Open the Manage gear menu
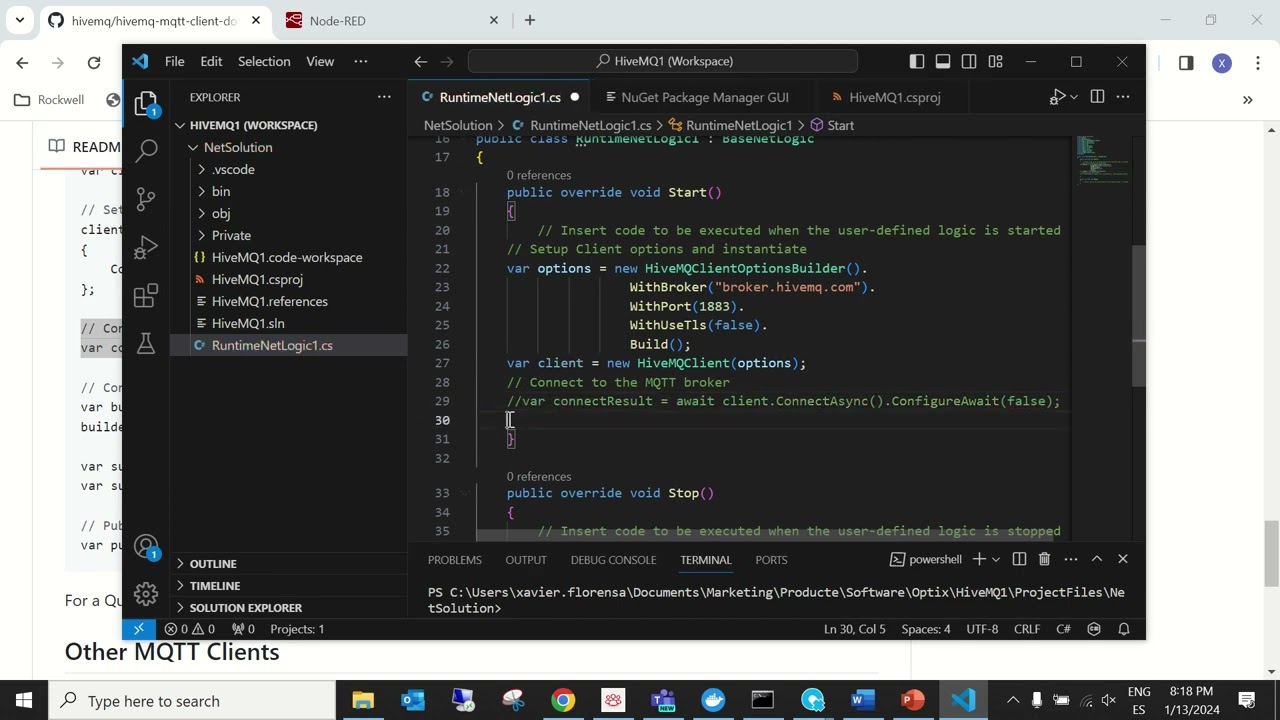 click(146, 594)
